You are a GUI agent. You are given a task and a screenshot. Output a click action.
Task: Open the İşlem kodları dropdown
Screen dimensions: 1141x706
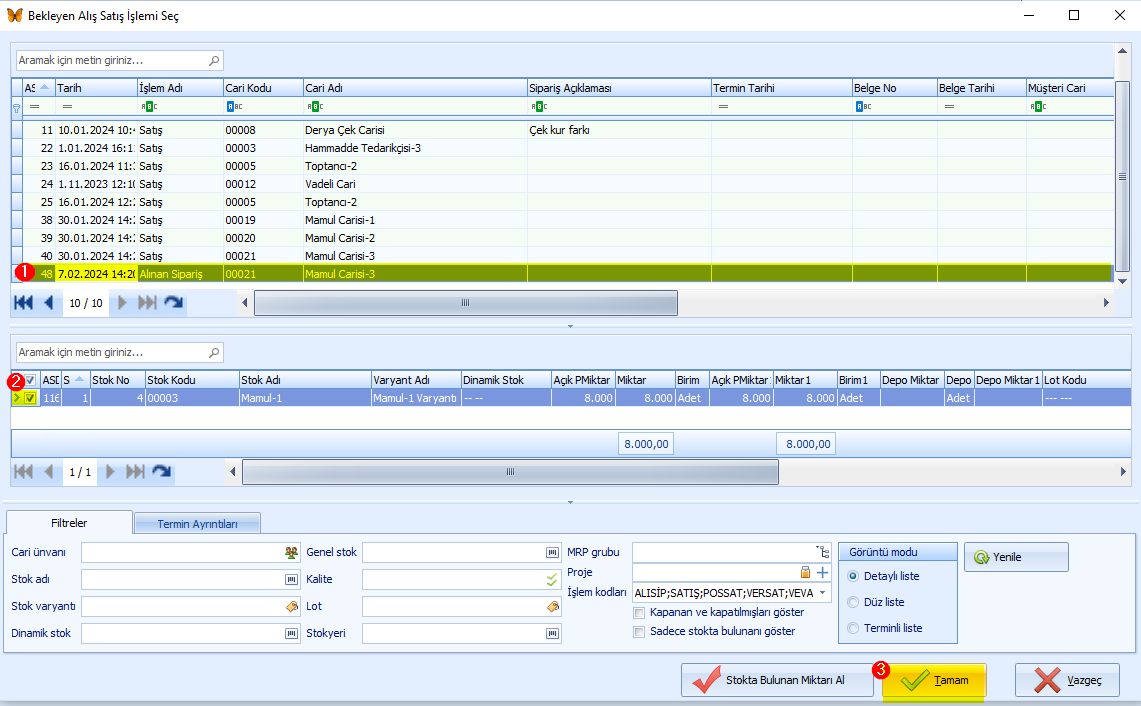[x=822, y=592]
